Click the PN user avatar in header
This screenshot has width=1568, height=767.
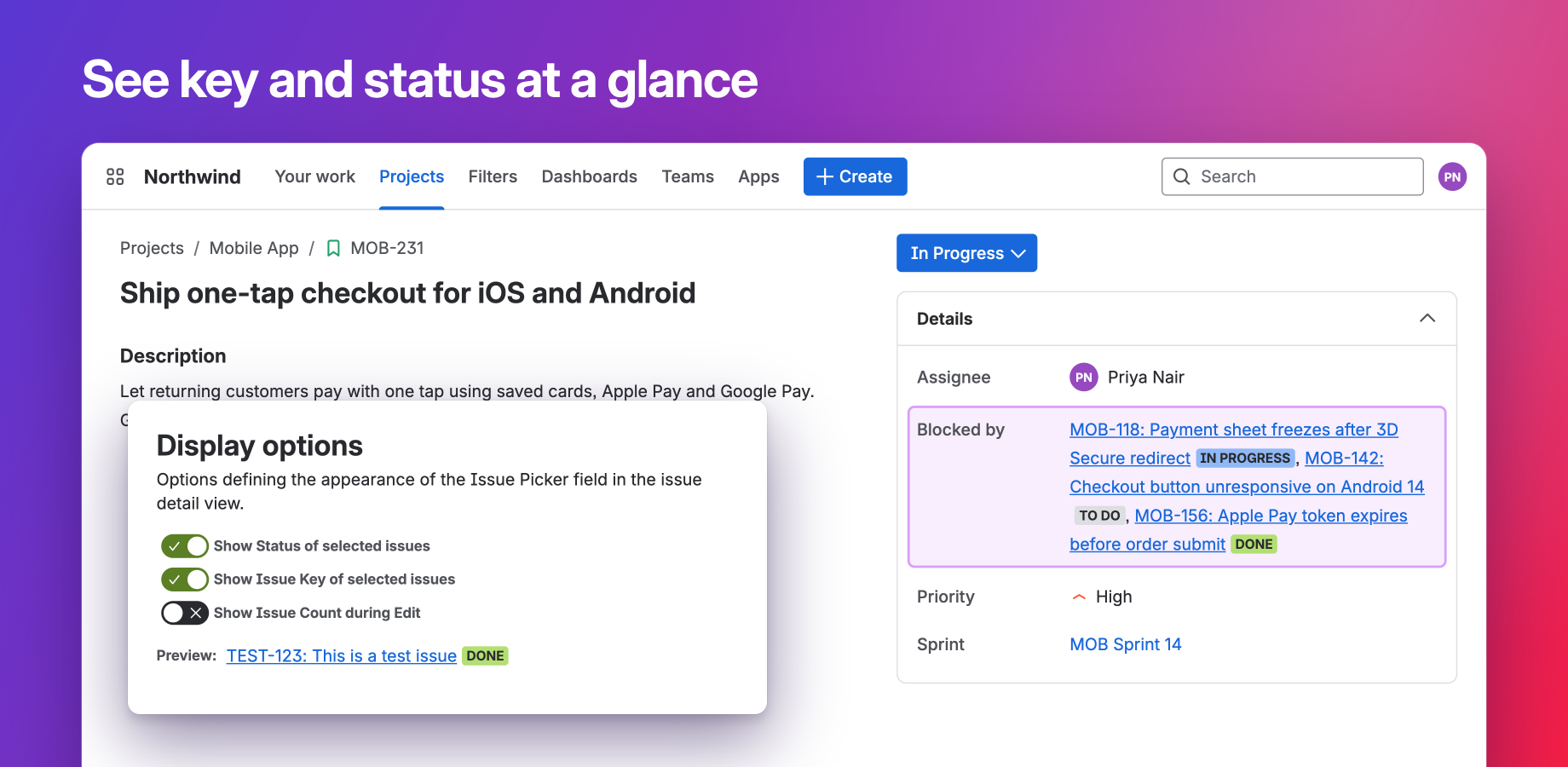1452,176
